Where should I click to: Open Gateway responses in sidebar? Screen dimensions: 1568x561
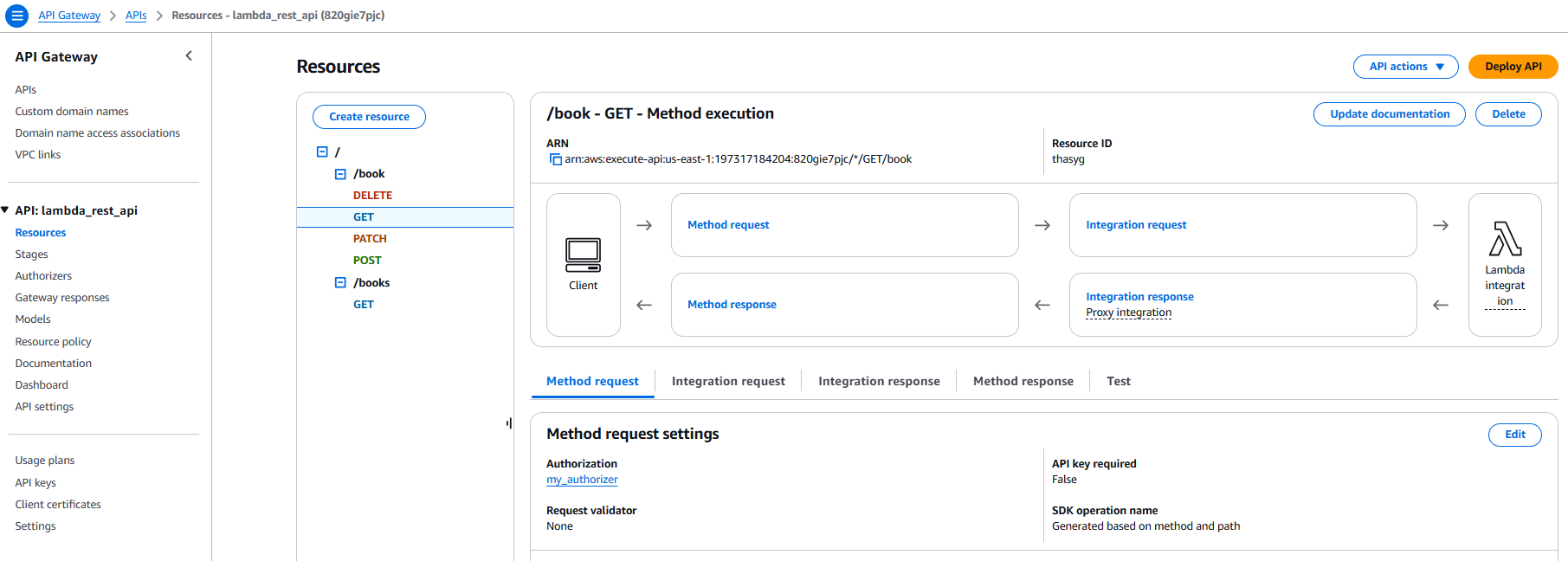click(x=62, y=298)
